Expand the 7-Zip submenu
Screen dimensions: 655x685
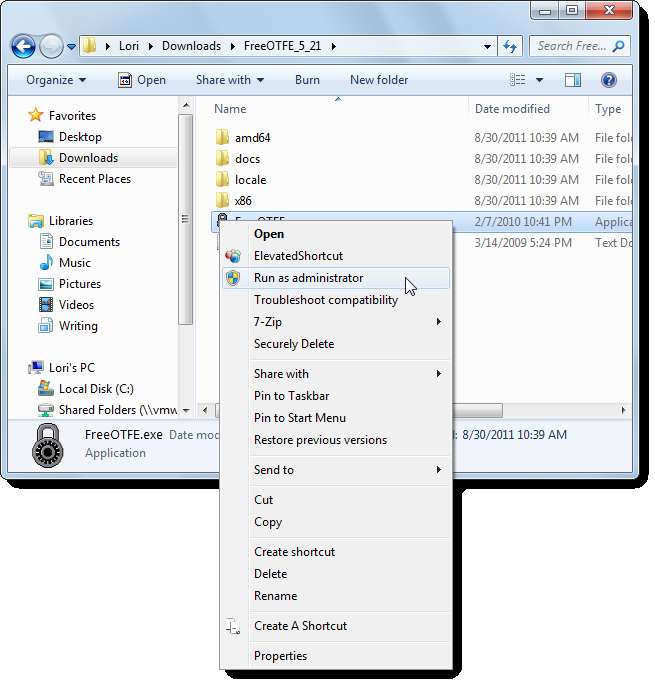coord(336,322)
